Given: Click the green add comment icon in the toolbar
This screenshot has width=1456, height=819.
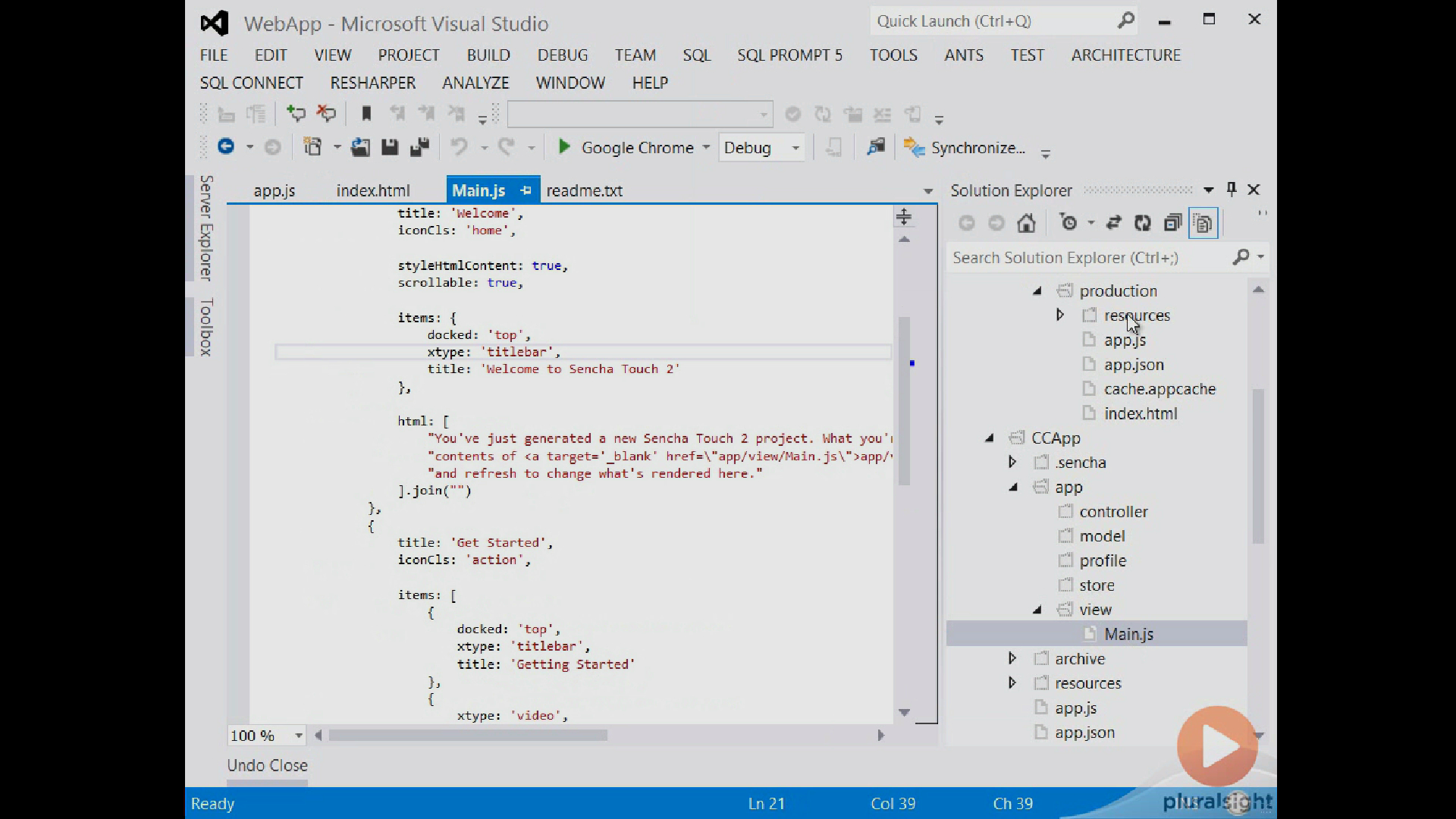Looking at the screenshot, I should coord(296,114).
